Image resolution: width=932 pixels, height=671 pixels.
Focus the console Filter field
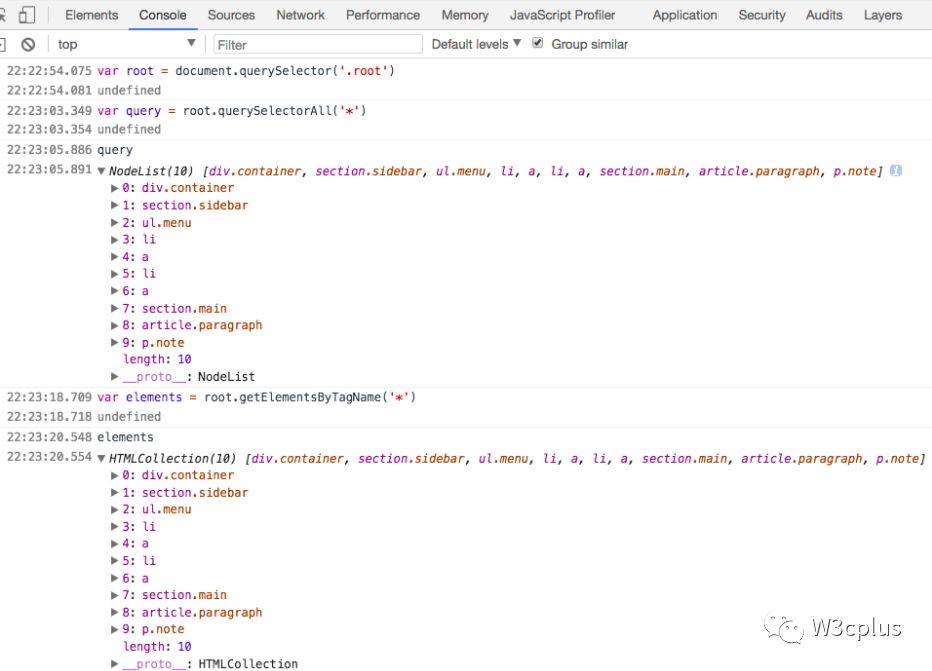[x=318, y=45]
